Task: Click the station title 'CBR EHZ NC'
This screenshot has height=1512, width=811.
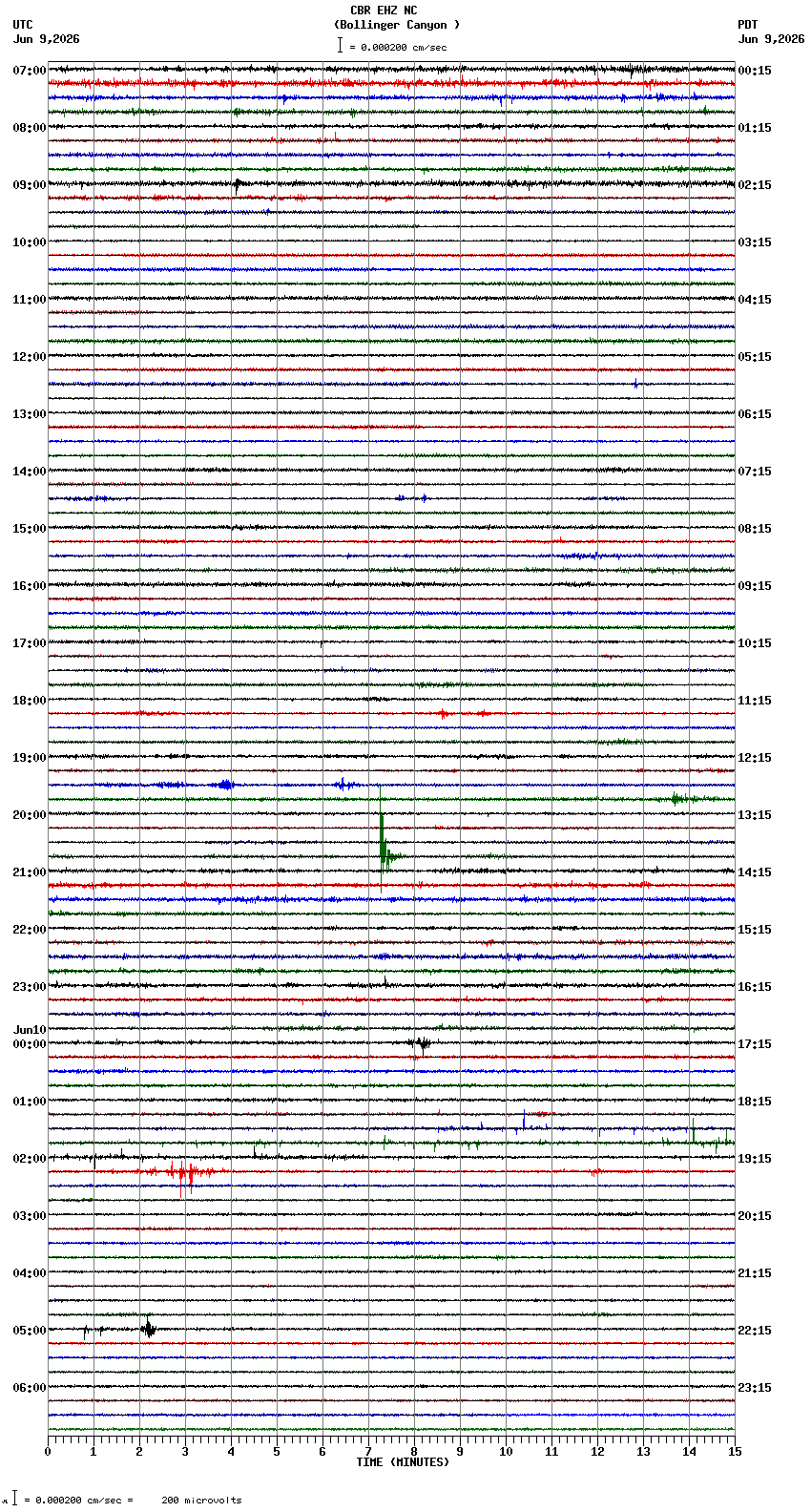Action: 384,10
